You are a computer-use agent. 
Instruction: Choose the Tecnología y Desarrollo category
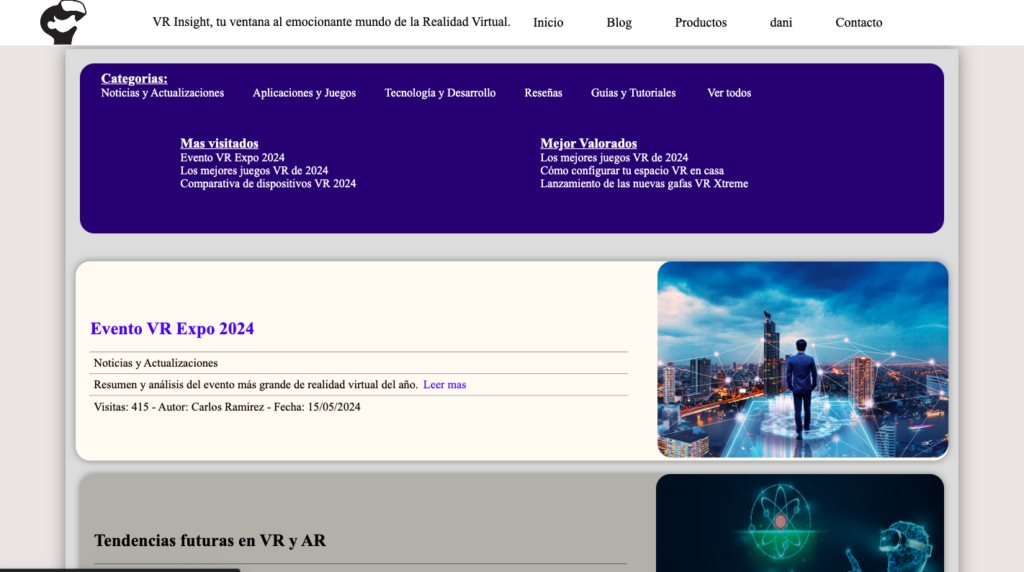pyautogui.click(x=440, y=93)
